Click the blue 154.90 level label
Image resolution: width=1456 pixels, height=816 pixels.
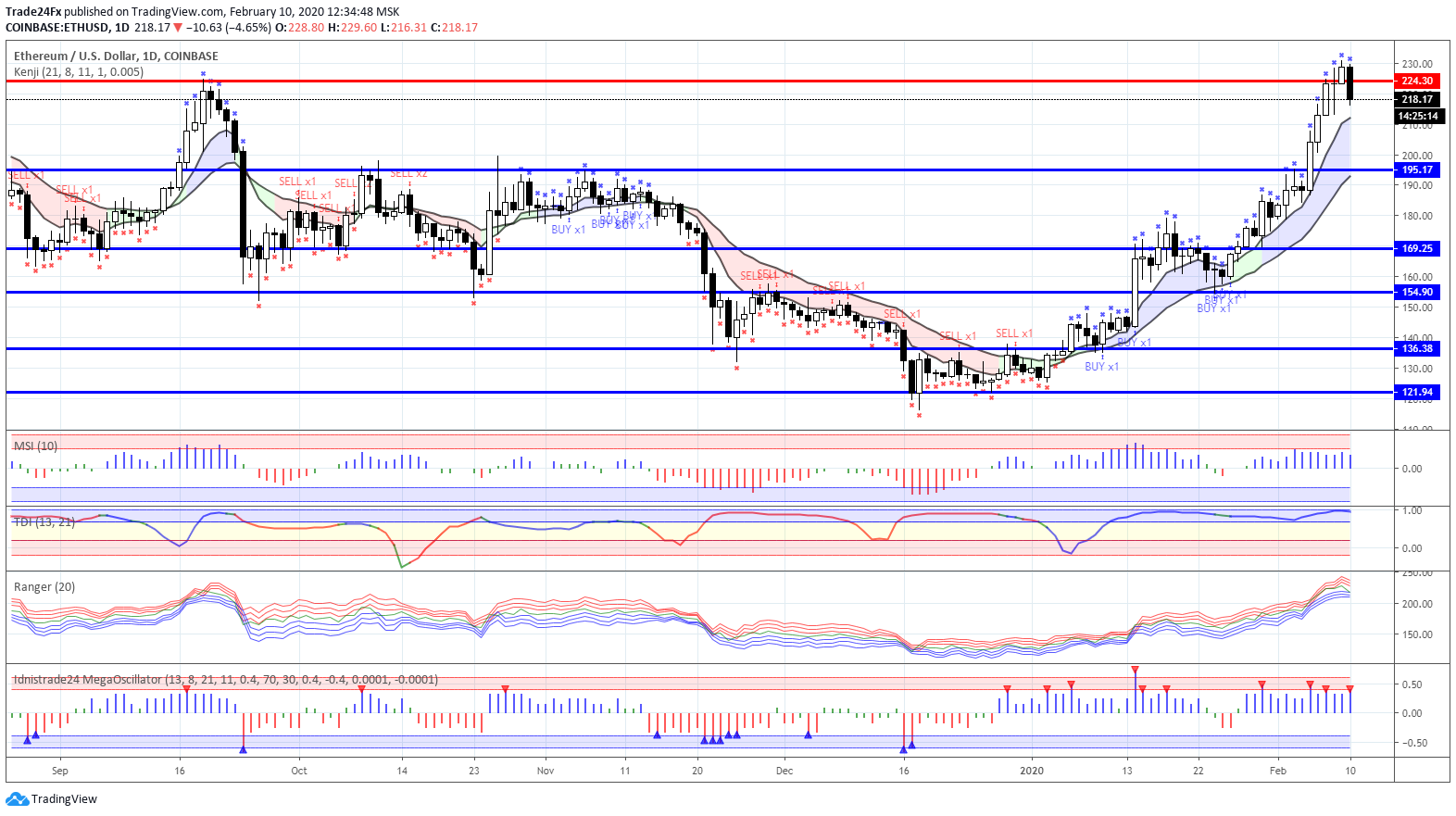(x=1417, y=292)
